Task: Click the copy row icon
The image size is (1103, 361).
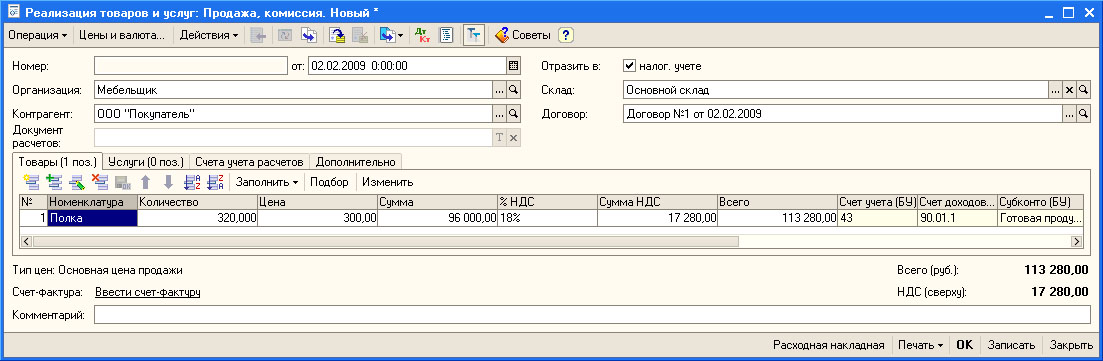Action: 54,182
